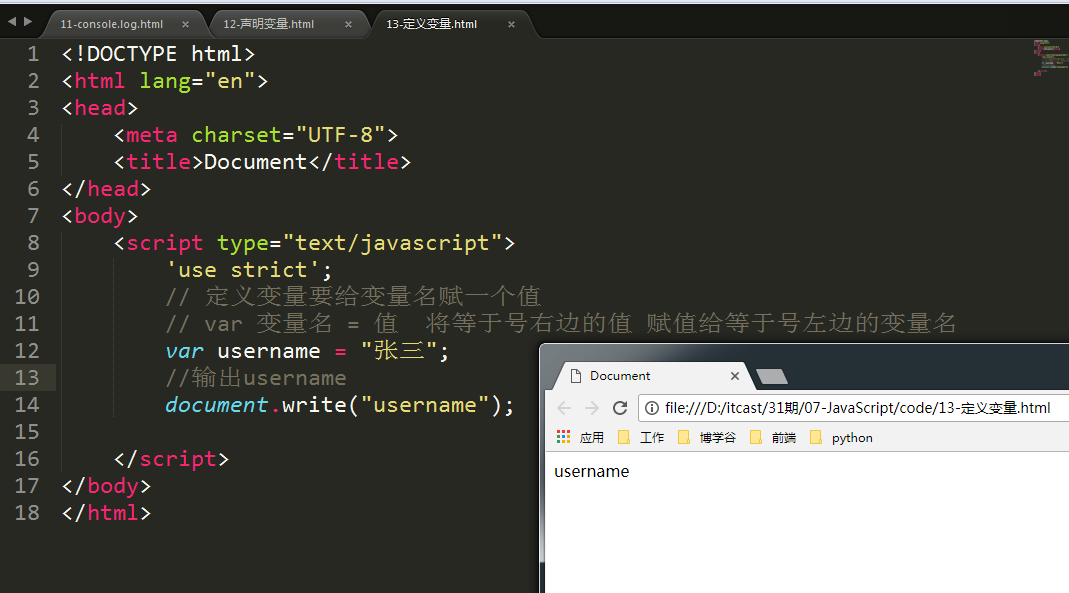View the site info icon in the address bar

[652, 408]
